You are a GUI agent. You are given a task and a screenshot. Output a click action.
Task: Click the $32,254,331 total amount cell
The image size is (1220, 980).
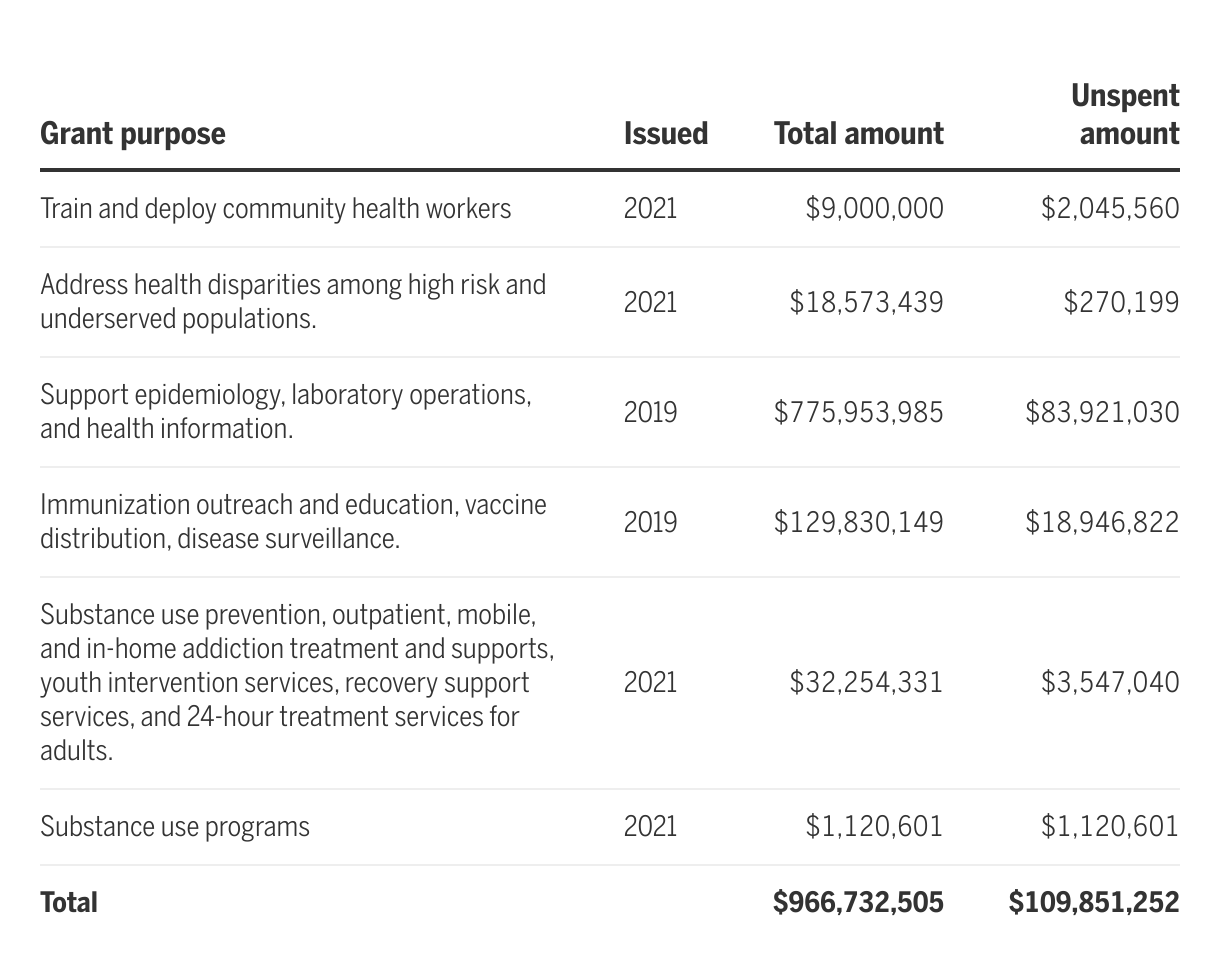tap(866, 682)
